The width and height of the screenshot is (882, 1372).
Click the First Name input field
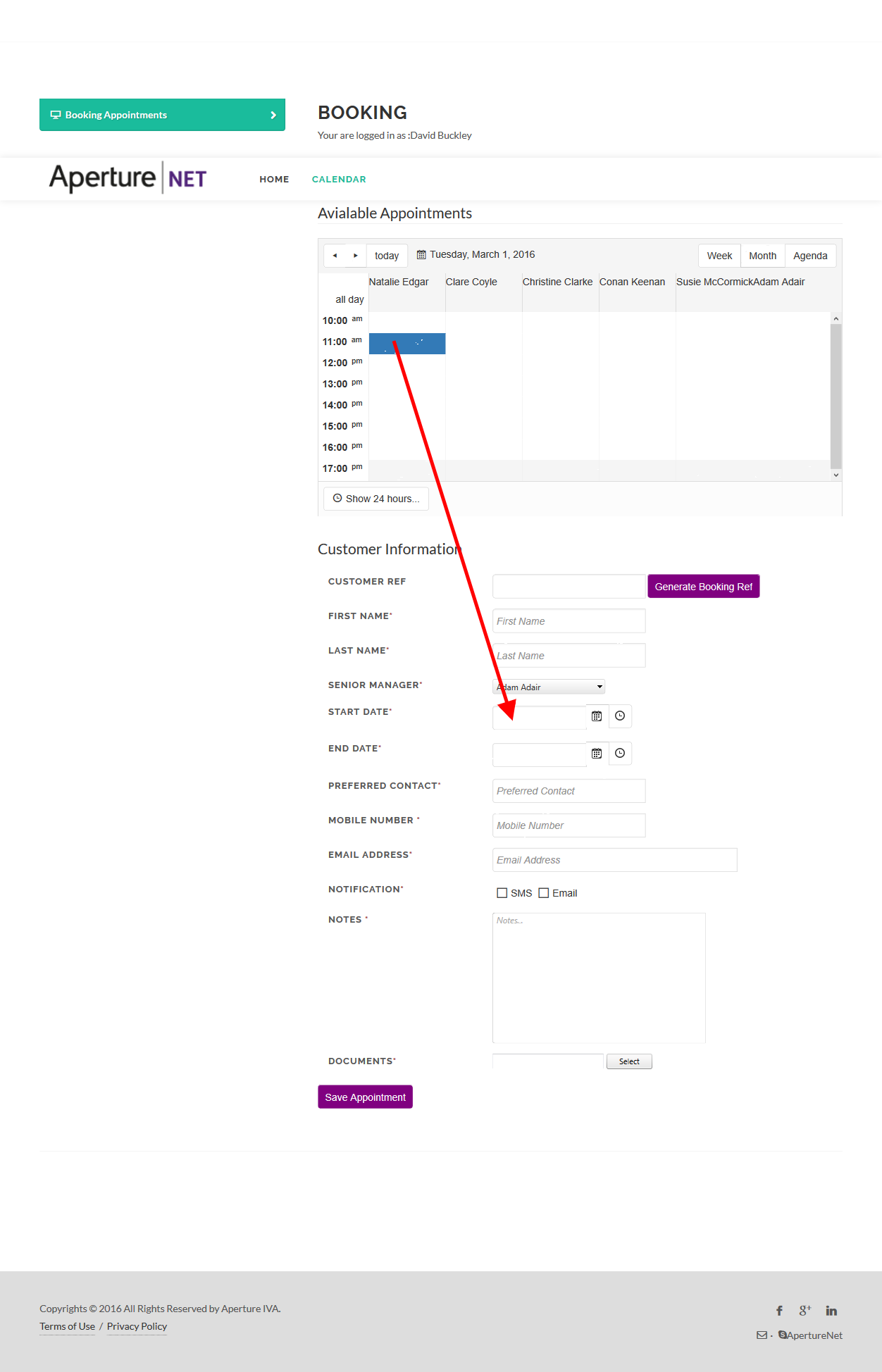[569, 621]
